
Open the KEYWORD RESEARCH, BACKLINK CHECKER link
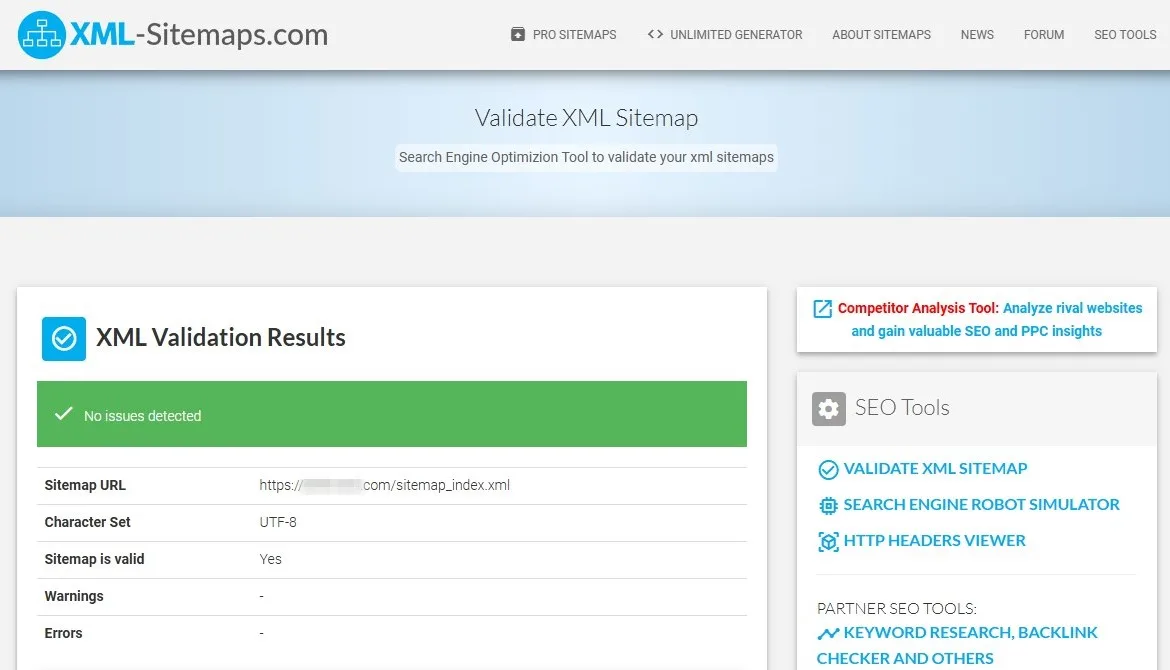click(957, 645)
